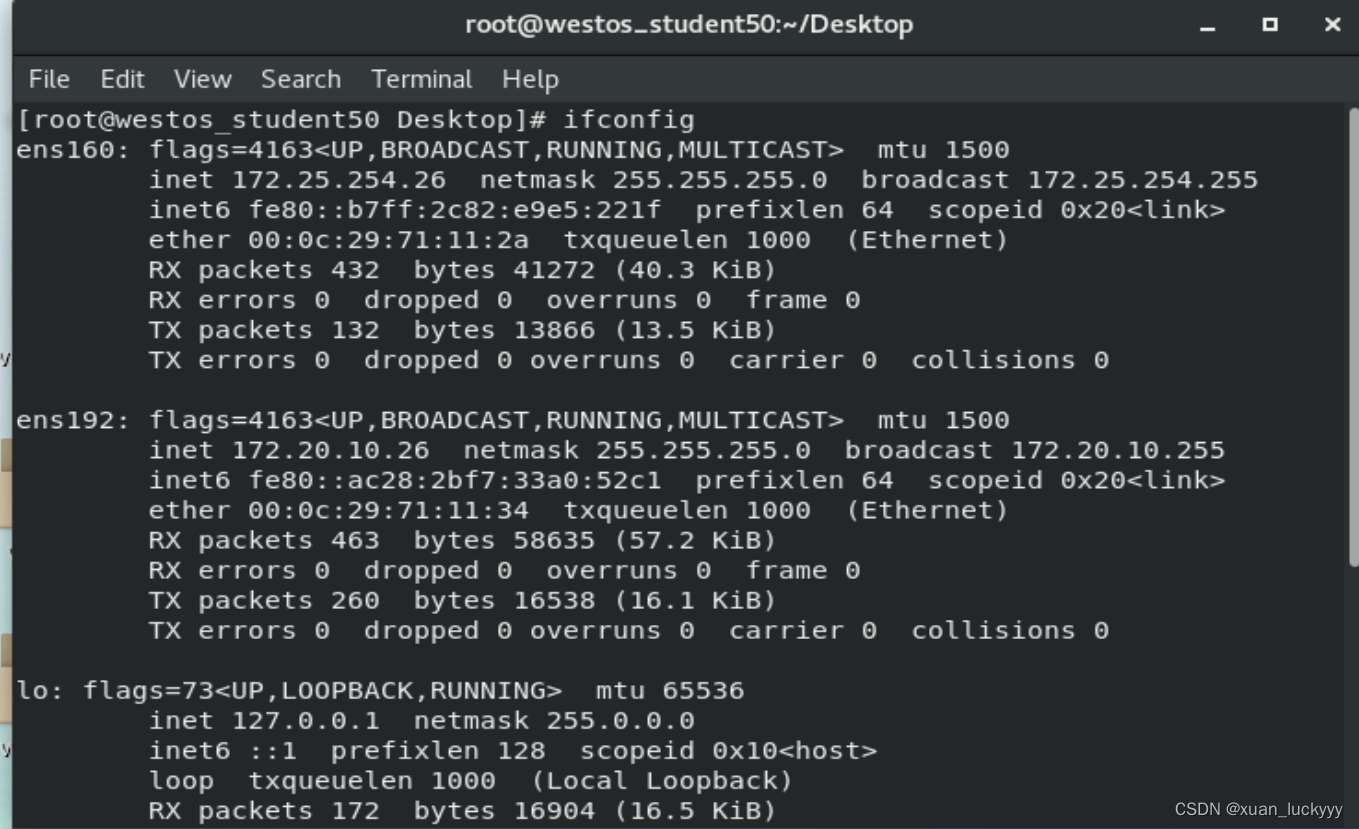
Task: Click the CSDN @xuan_luckyyy watermark
Action: click(x=1258, y=809)
